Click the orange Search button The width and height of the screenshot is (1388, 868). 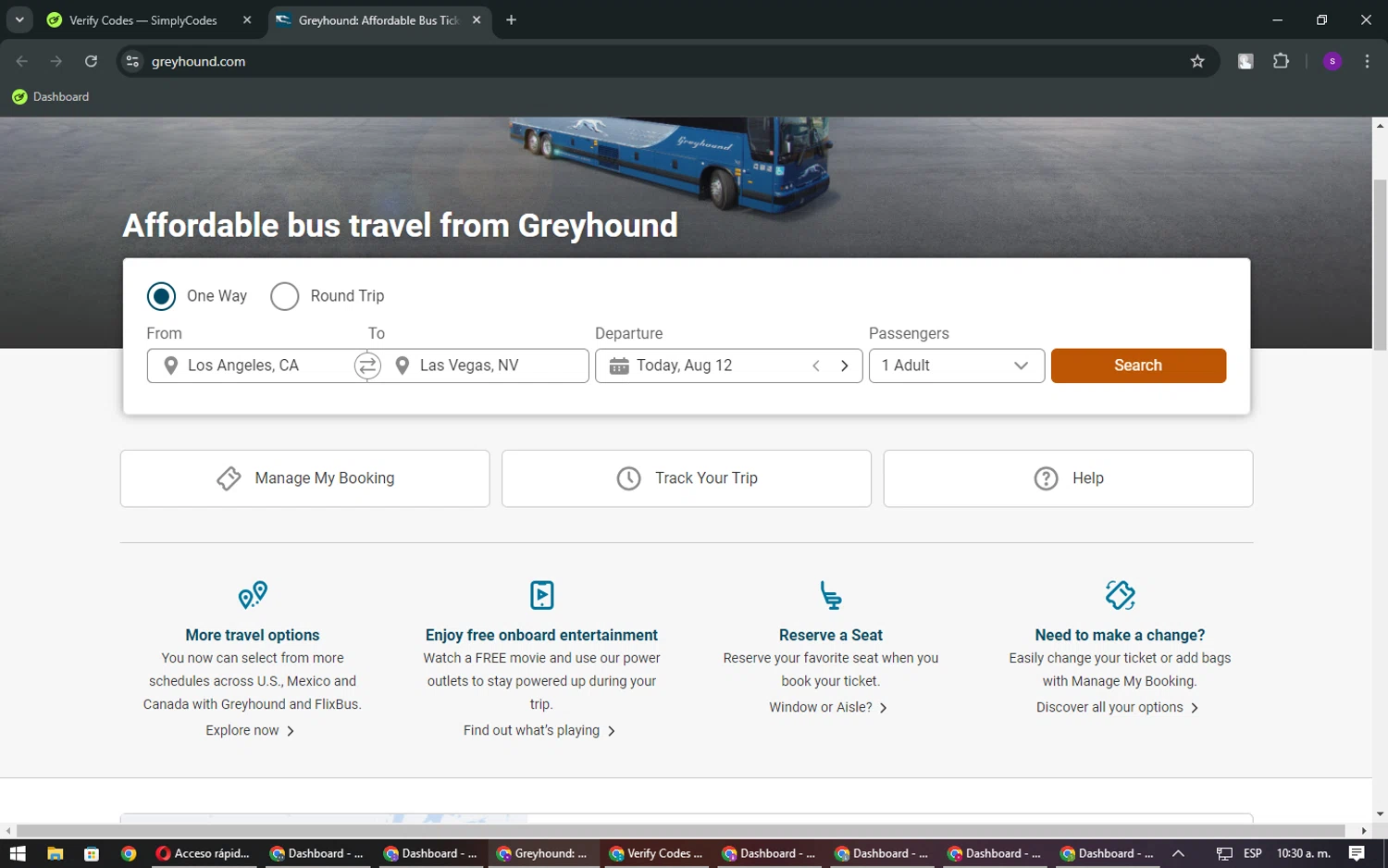coord(1138,366)
